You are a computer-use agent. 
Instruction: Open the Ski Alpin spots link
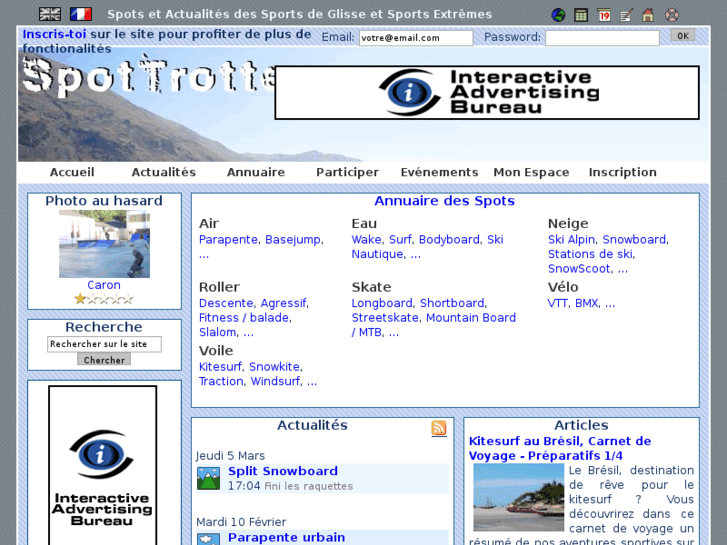[571, 239]
